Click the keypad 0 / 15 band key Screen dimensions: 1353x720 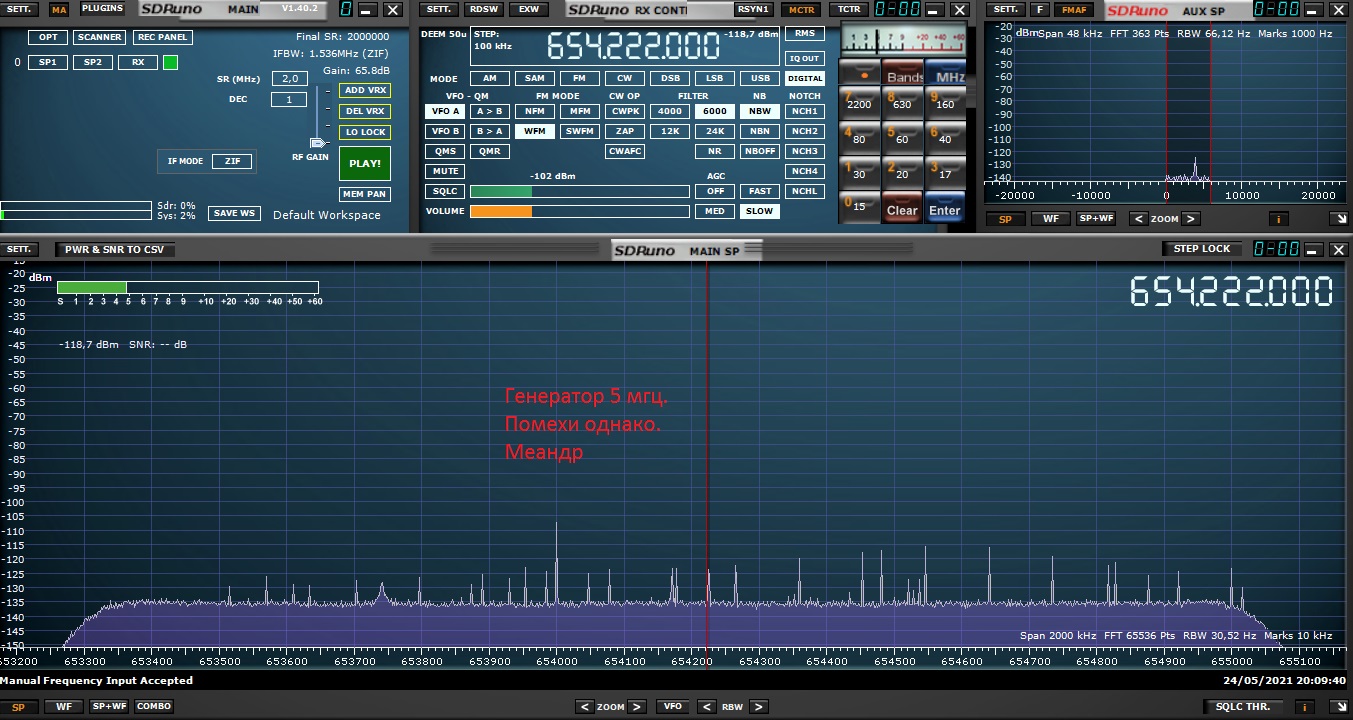(x=859, y=207)
